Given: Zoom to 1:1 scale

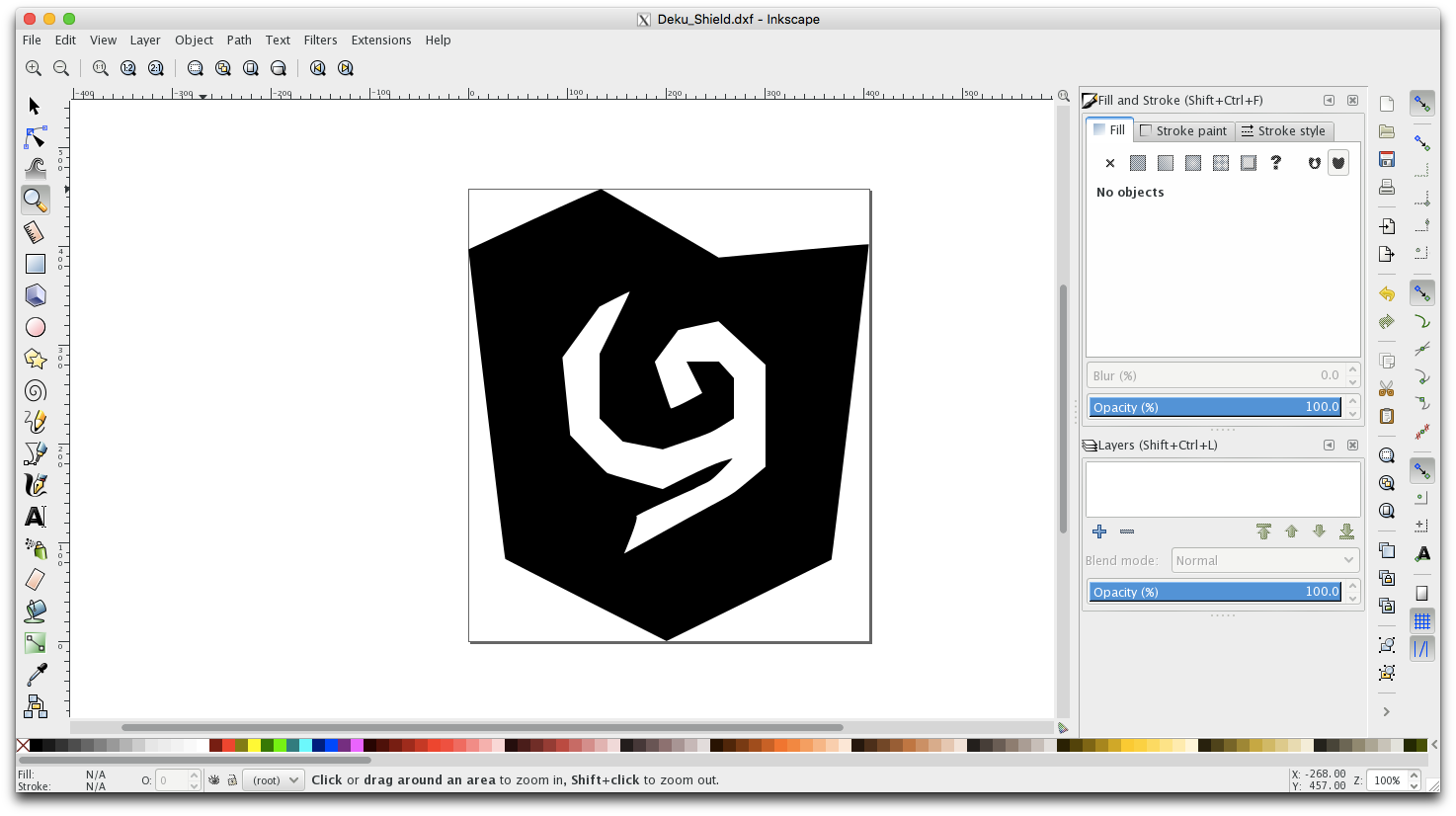Looking at the screenshot, I should pyautogui.click(x=100, y=68).
